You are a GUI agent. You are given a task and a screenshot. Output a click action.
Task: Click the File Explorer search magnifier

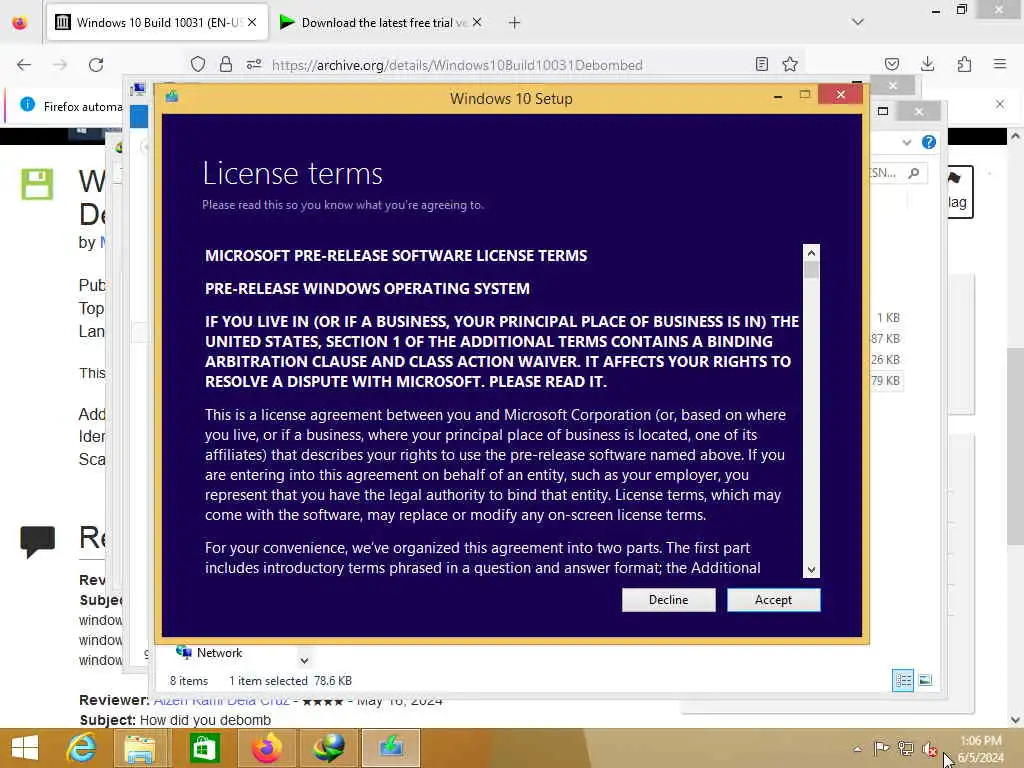[914, 172]
